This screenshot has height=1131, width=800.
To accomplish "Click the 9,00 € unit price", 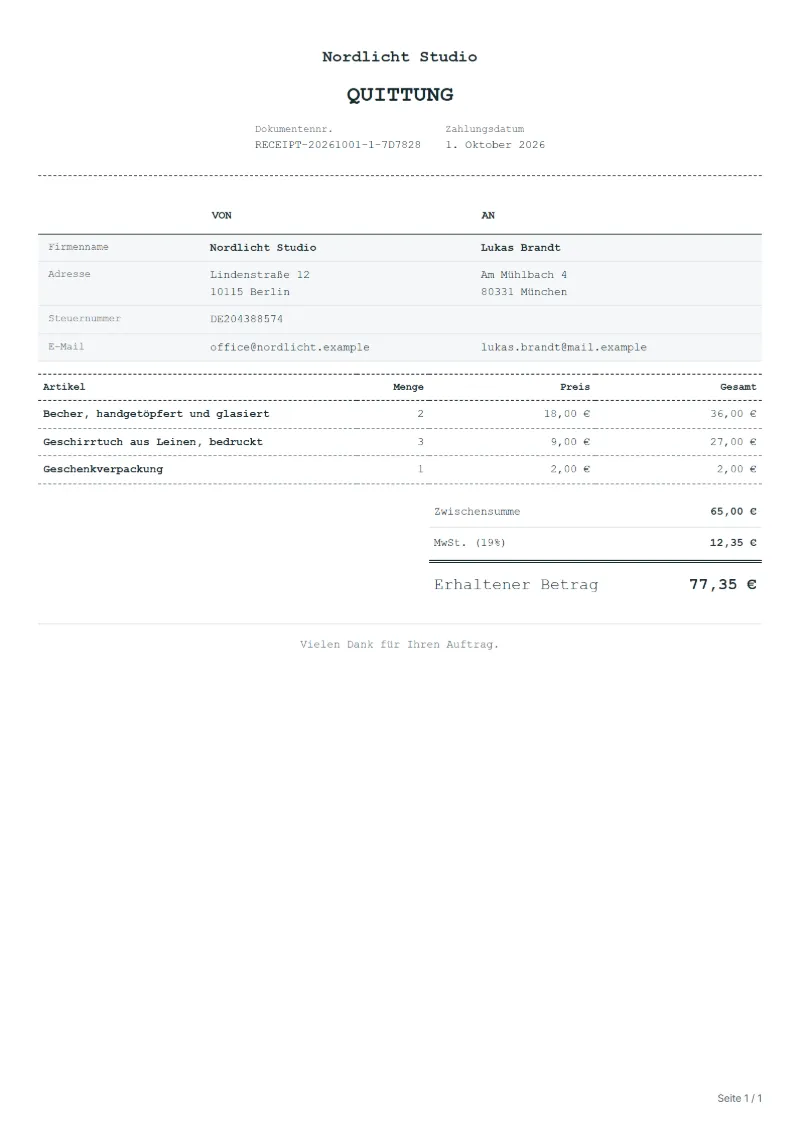I will (571, 442).
